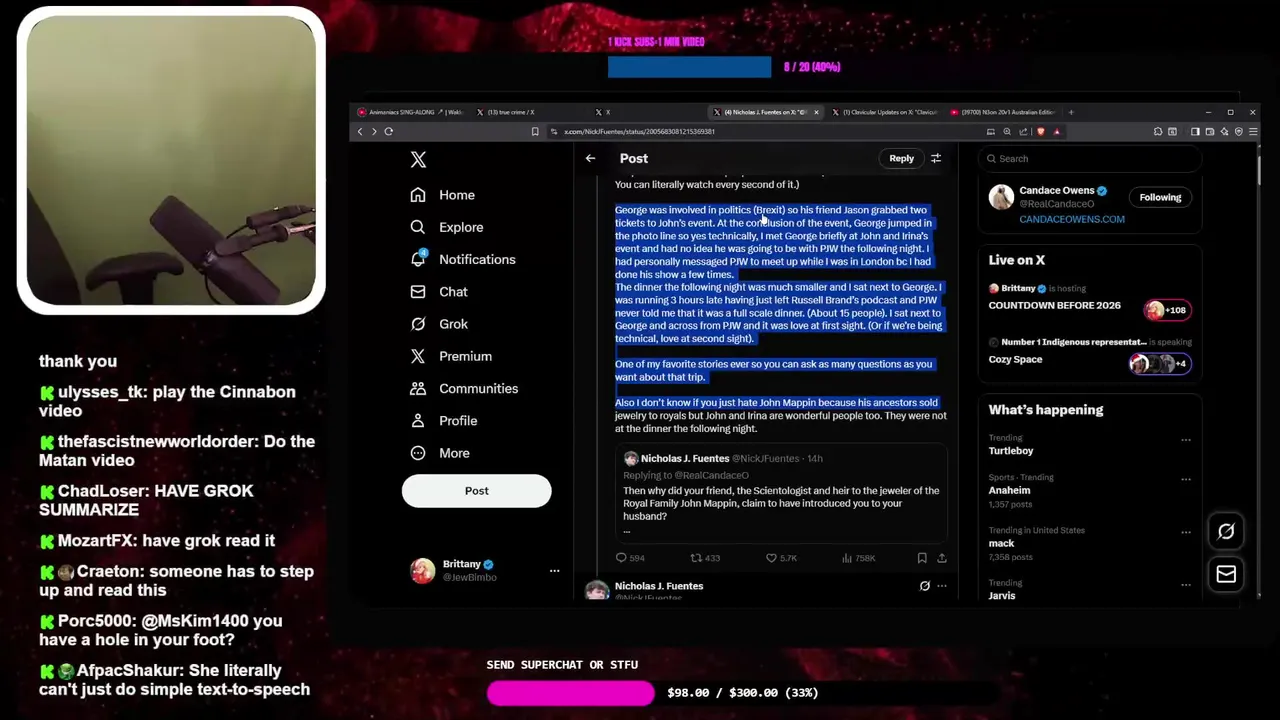Open the mack trending topic
Image resolution: width=1280 pixels, height=720 pixels.
point(1001,543)
